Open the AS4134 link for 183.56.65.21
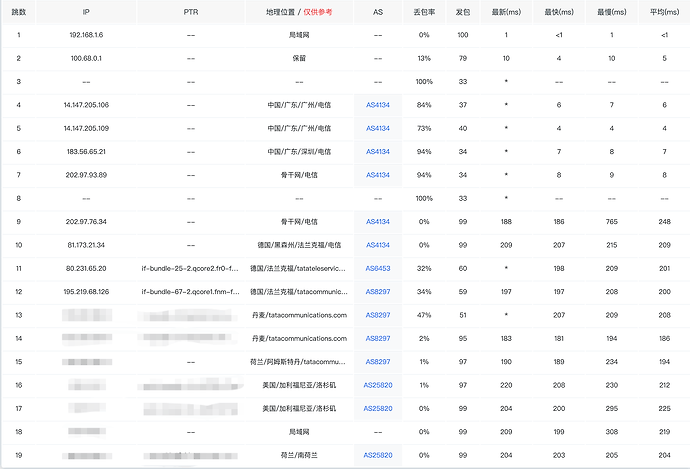690x469 pixels. 378,152
